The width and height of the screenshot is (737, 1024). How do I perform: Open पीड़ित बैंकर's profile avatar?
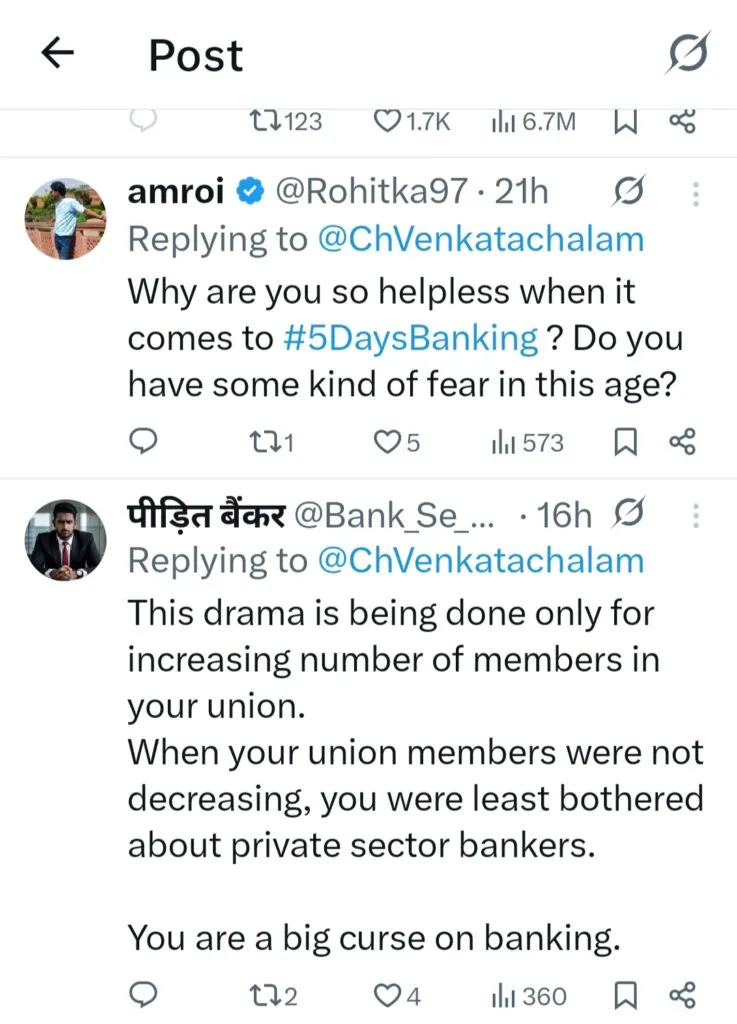[x=65, y=541]
